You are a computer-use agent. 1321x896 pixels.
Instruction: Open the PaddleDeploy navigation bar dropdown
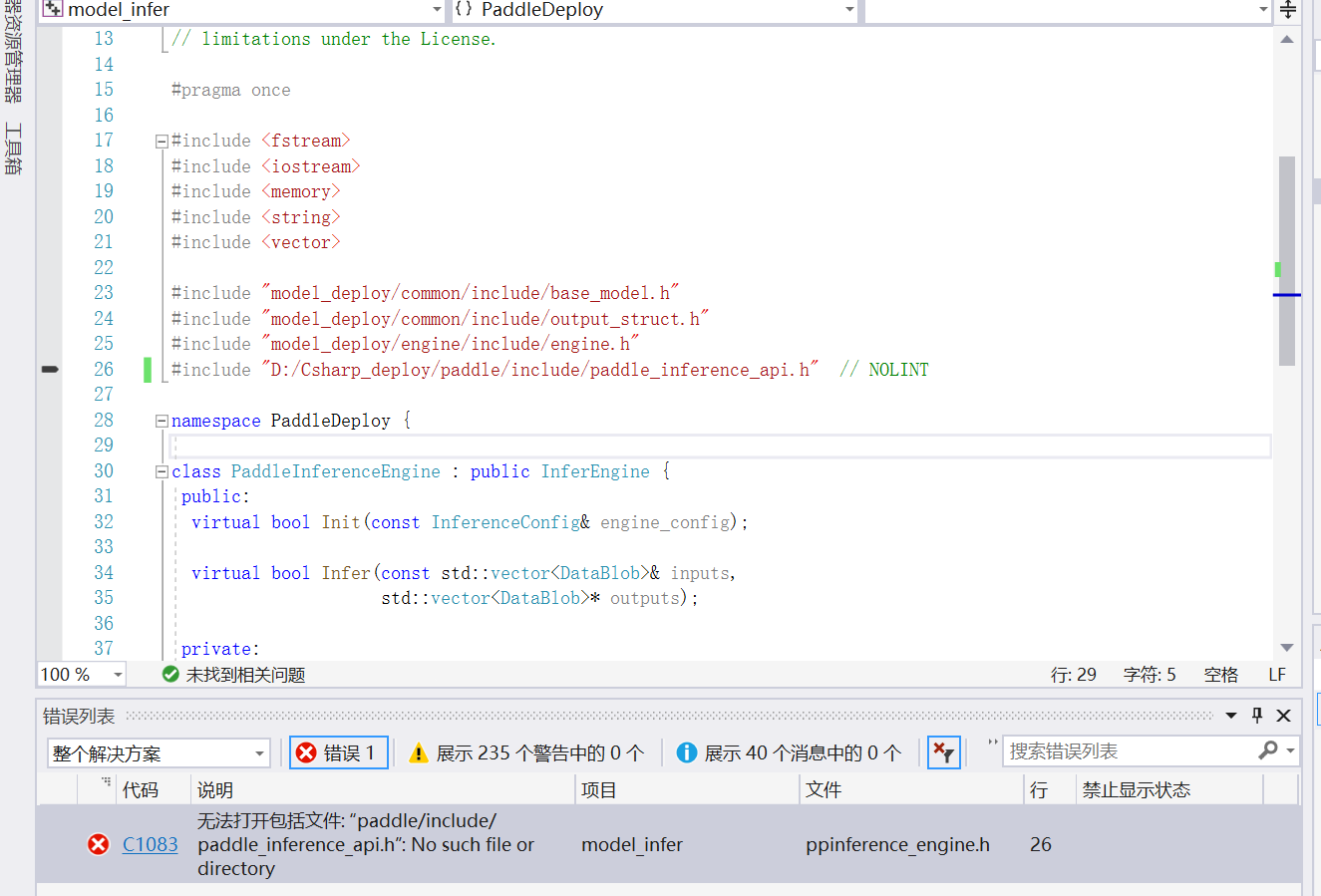(847, 11)
